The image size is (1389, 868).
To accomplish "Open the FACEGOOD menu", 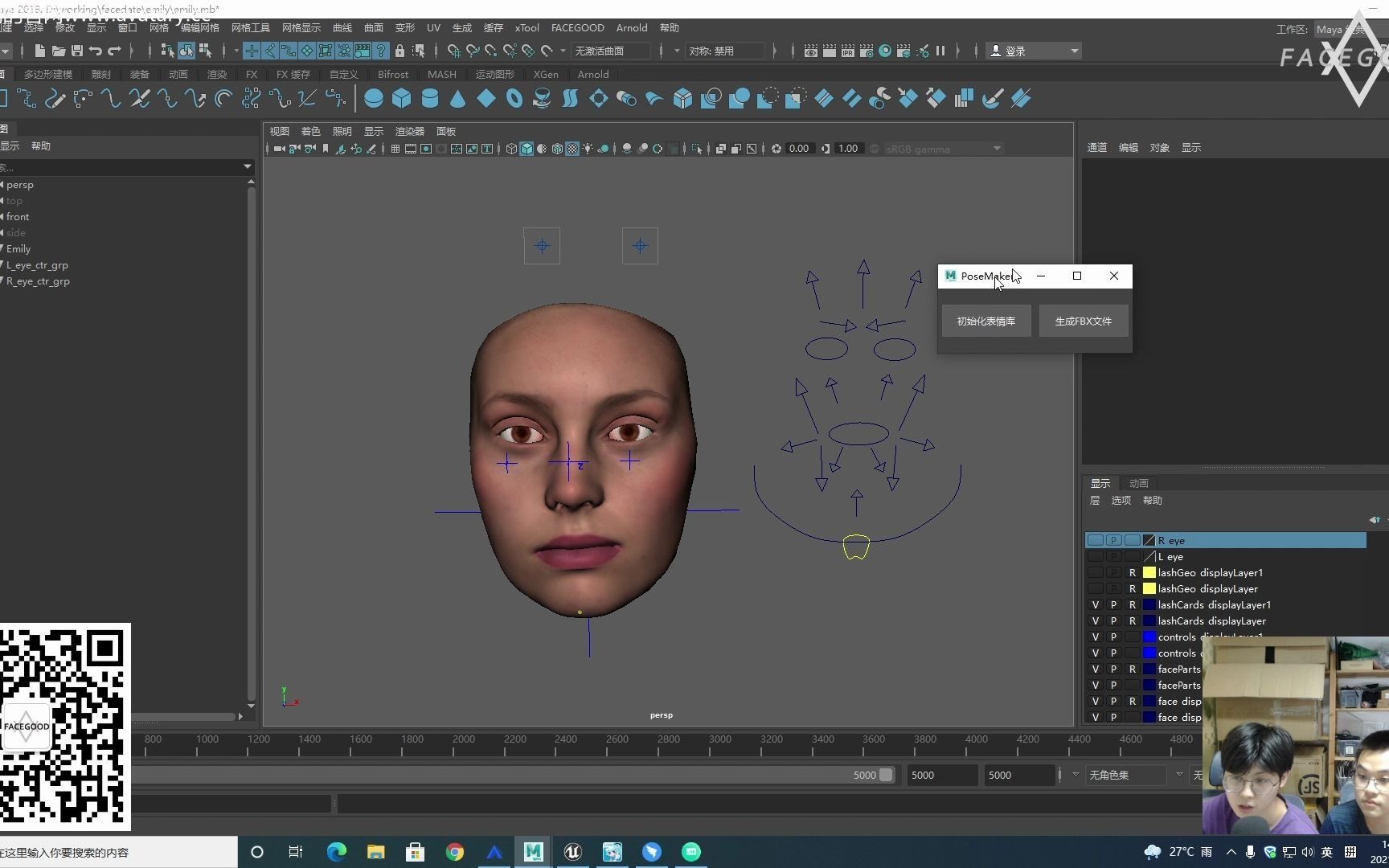I will [577, 27].
